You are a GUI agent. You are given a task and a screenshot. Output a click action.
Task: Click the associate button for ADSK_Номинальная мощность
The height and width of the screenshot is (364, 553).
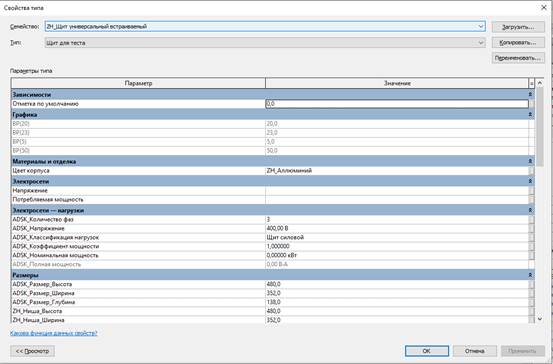(x=531, y=255)
